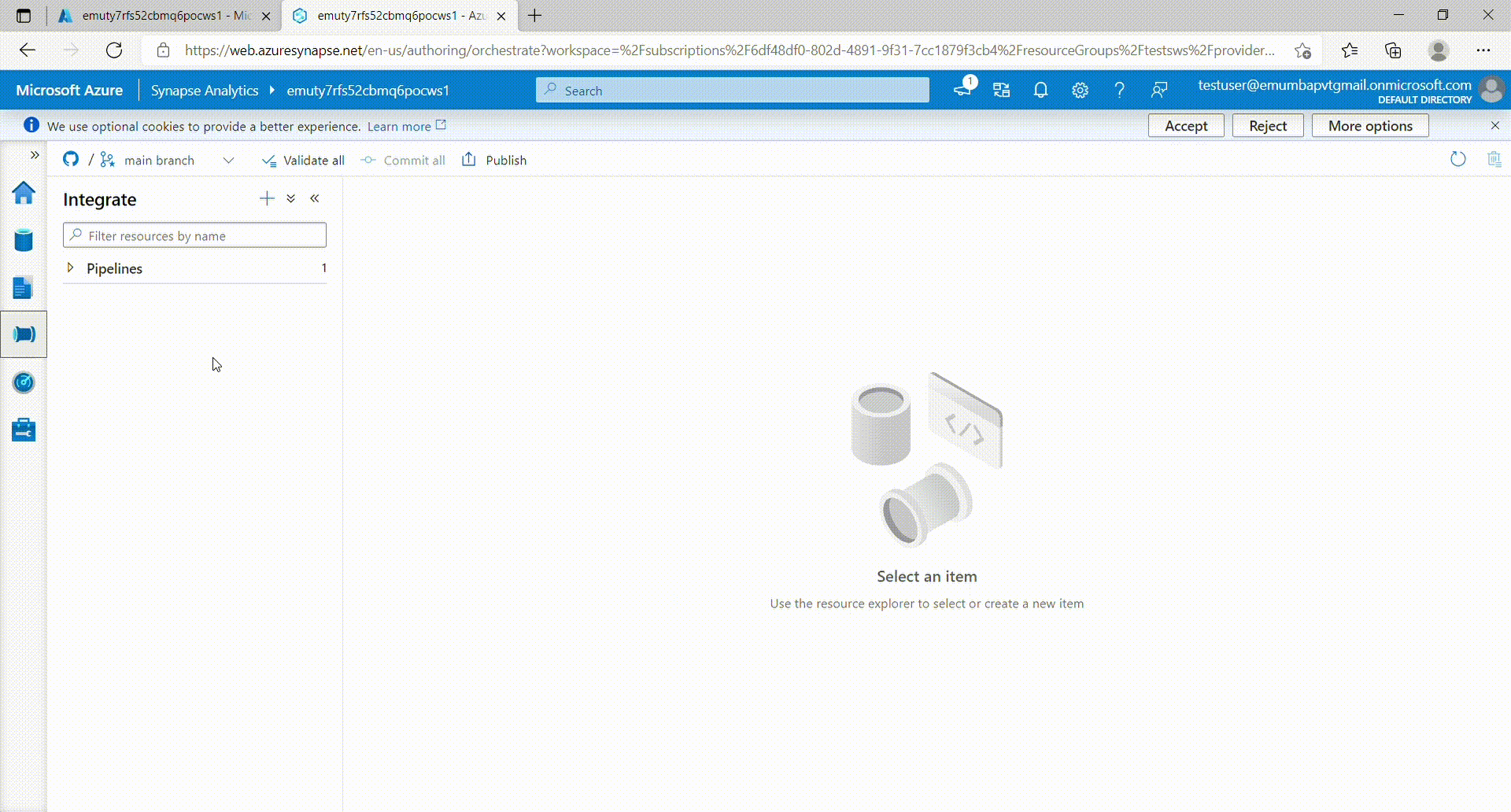This screenshot has height=812, width=1511.
Task: Click Publish
Action: point(494,161)
